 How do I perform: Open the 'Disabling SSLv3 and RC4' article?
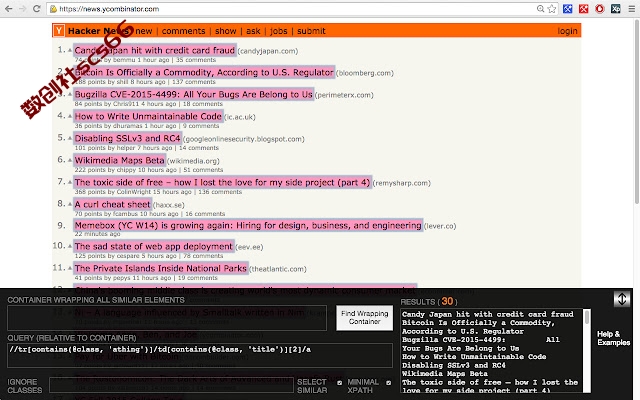pos(127,138)
